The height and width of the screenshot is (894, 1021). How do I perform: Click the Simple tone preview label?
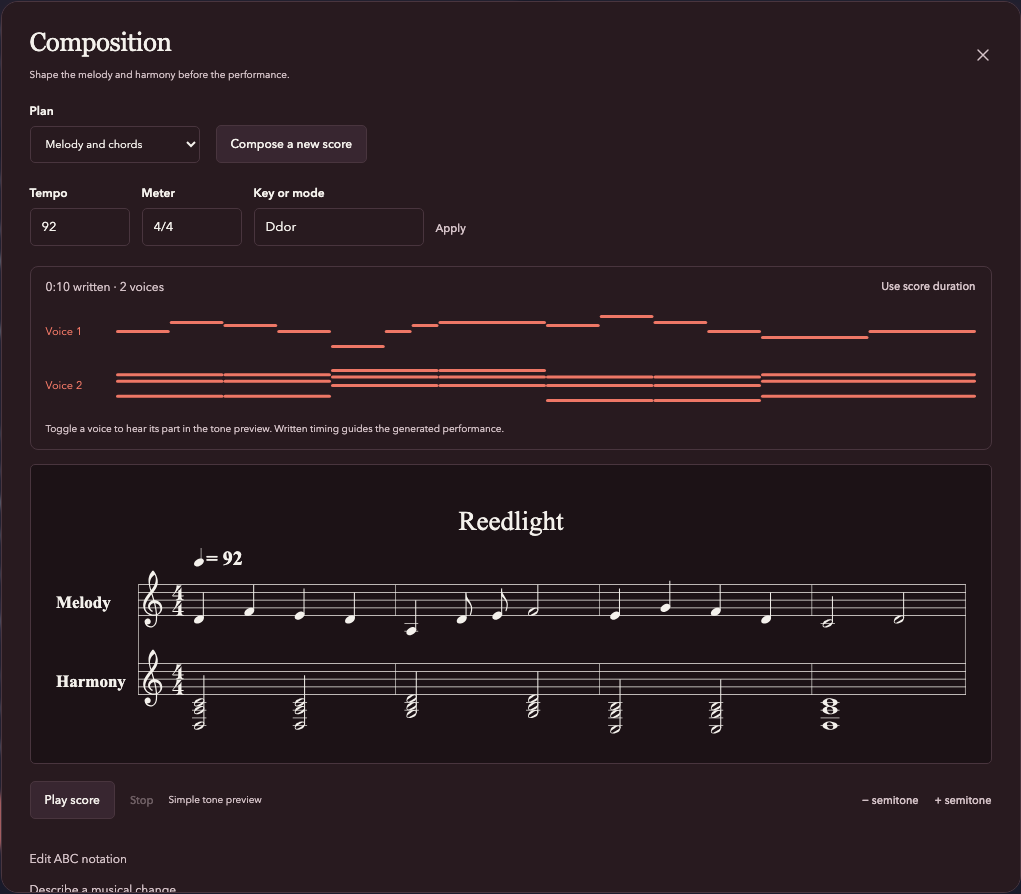click(215, 800)
